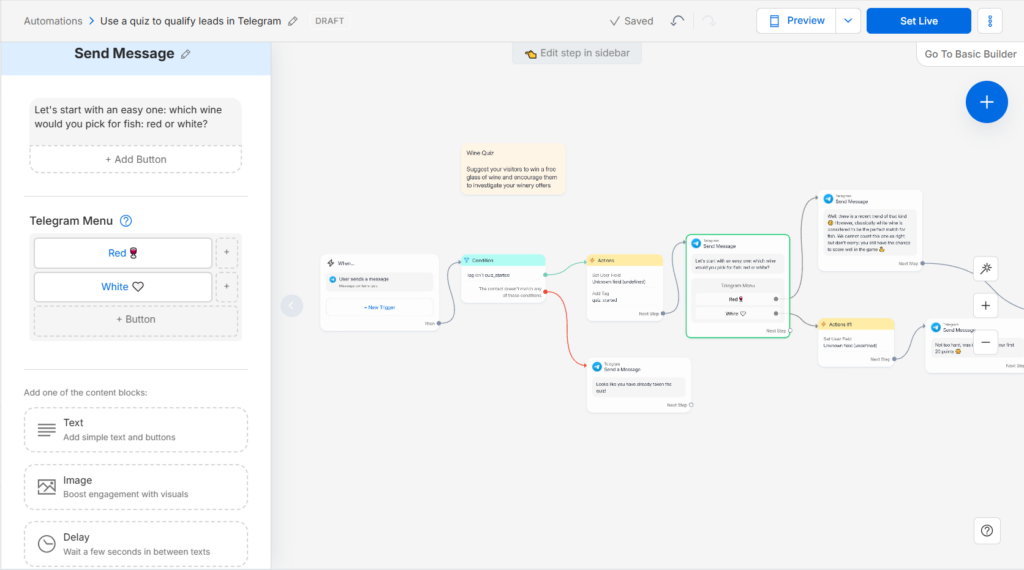Click the blue plus add step button
This screenshot has height=570, width=1024.
(986, 102)
